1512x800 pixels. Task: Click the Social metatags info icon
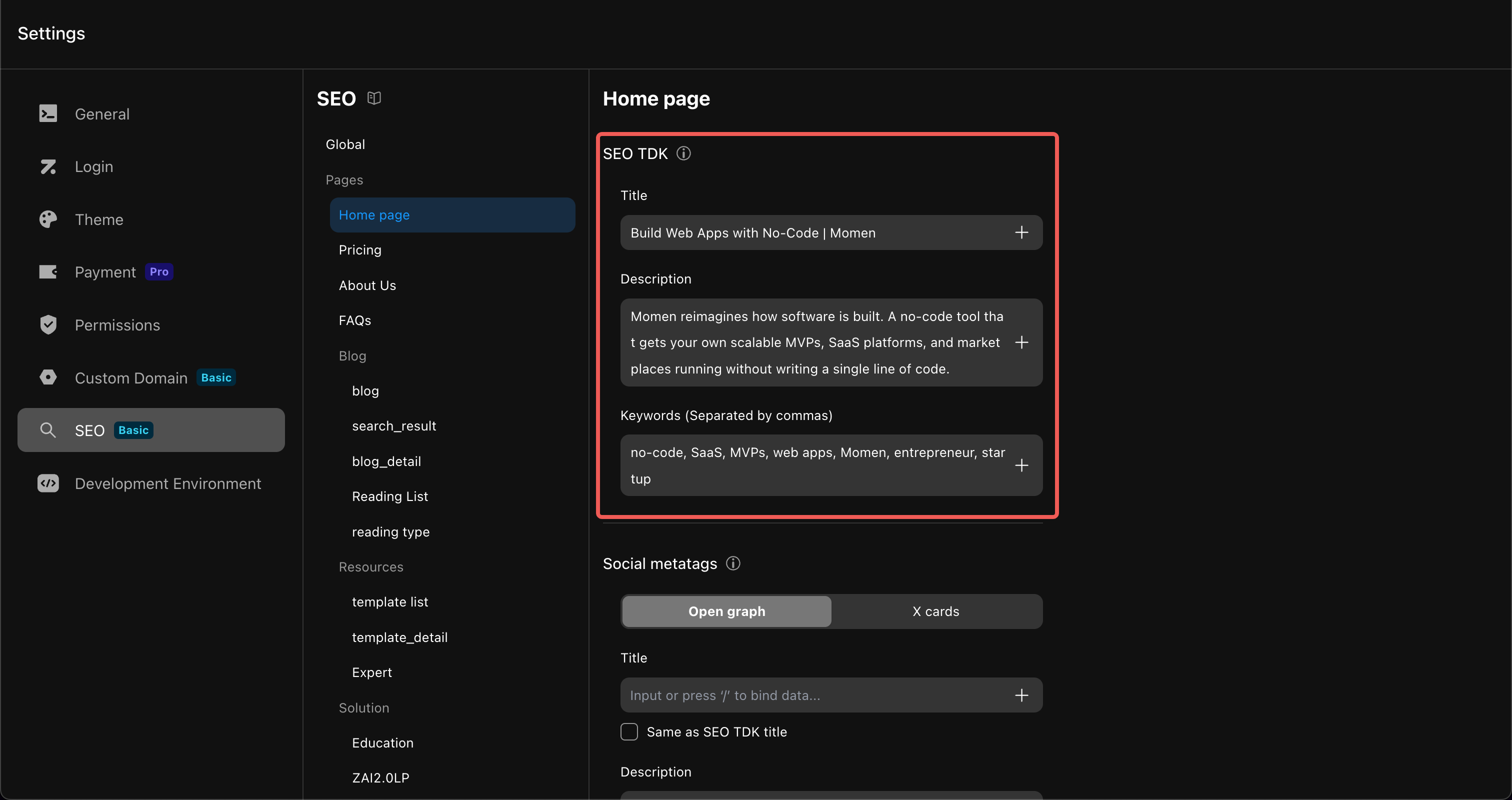pos(733,563)
